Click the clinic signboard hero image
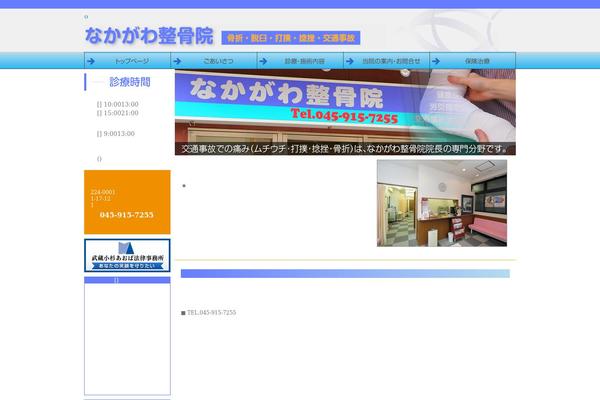 [x=345, y=112]
